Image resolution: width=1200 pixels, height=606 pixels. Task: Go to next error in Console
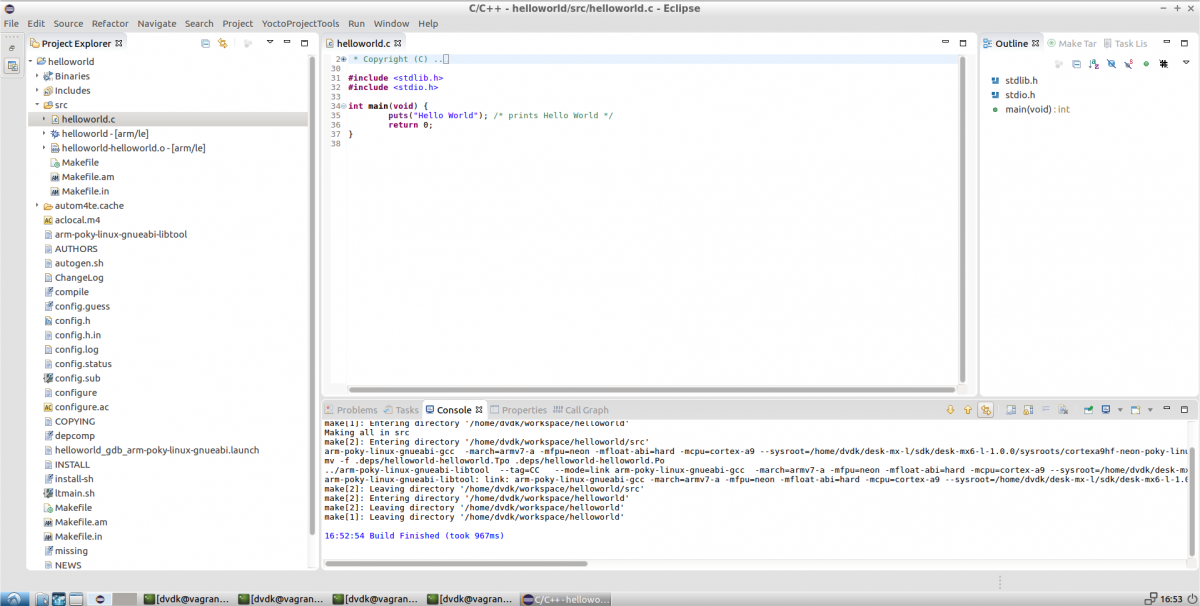(950, 410)
